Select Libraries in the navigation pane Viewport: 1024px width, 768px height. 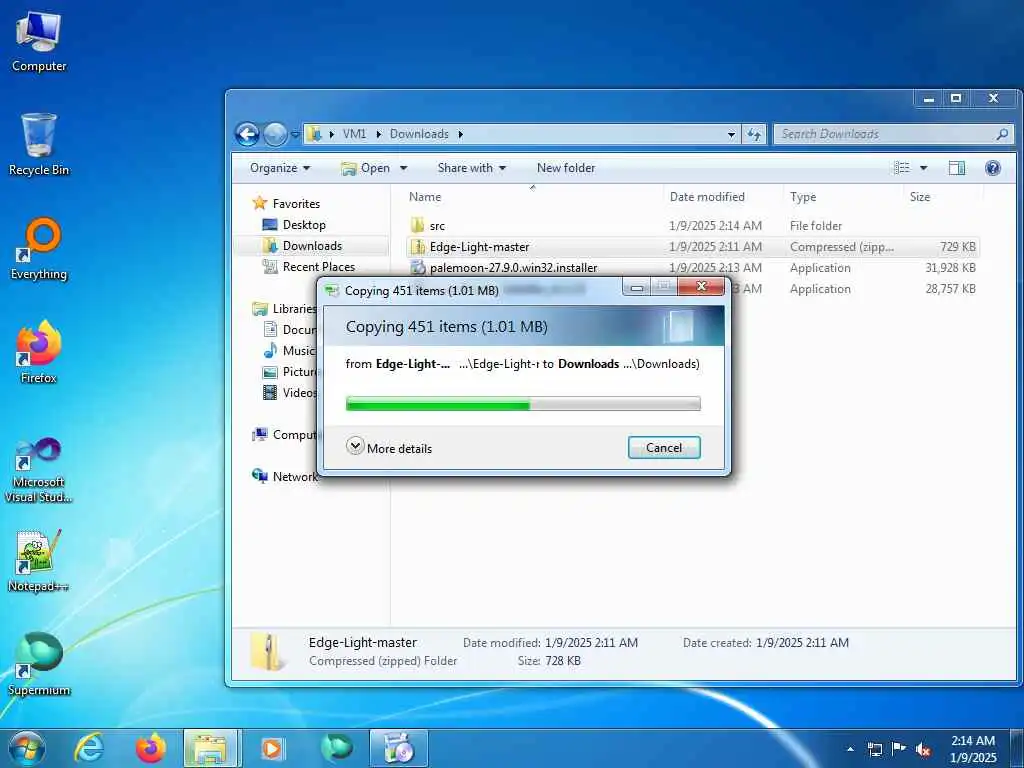tap(285, 308)
